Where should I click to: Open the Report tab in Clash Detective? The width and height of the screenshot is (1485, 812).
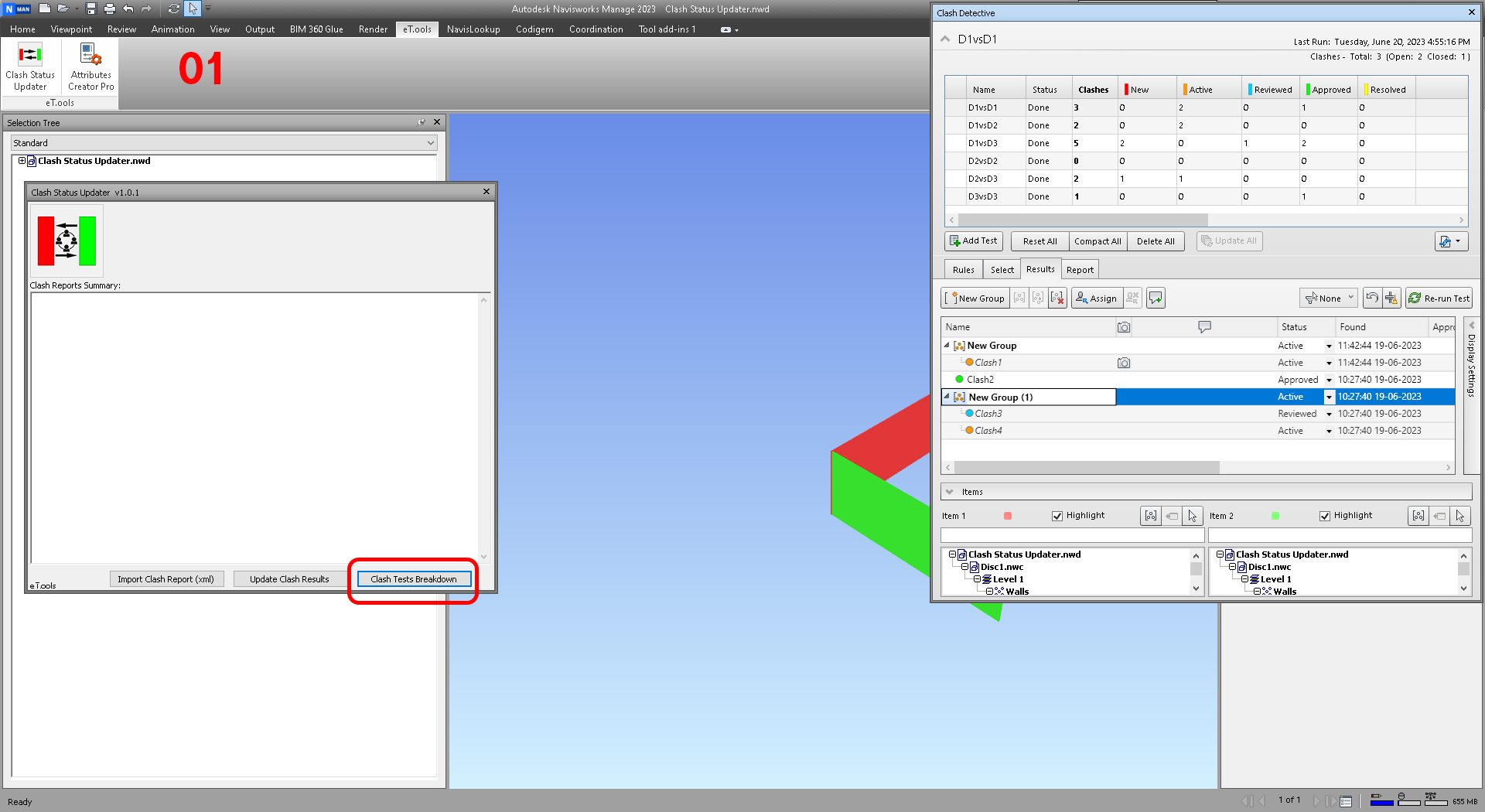1080,270
